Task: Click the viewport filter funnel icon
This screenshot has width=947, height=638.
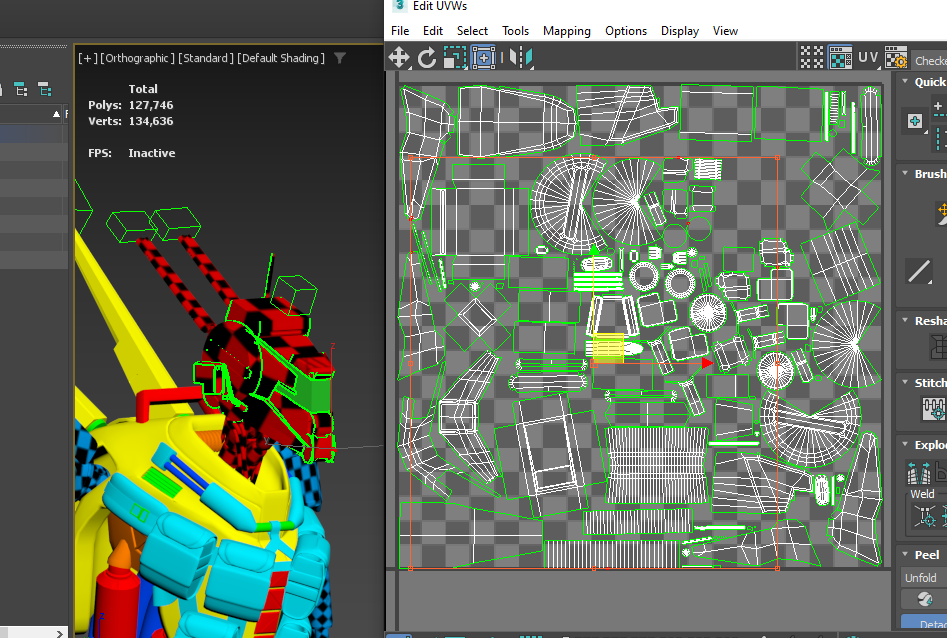Action: click(x=340, y=58)
